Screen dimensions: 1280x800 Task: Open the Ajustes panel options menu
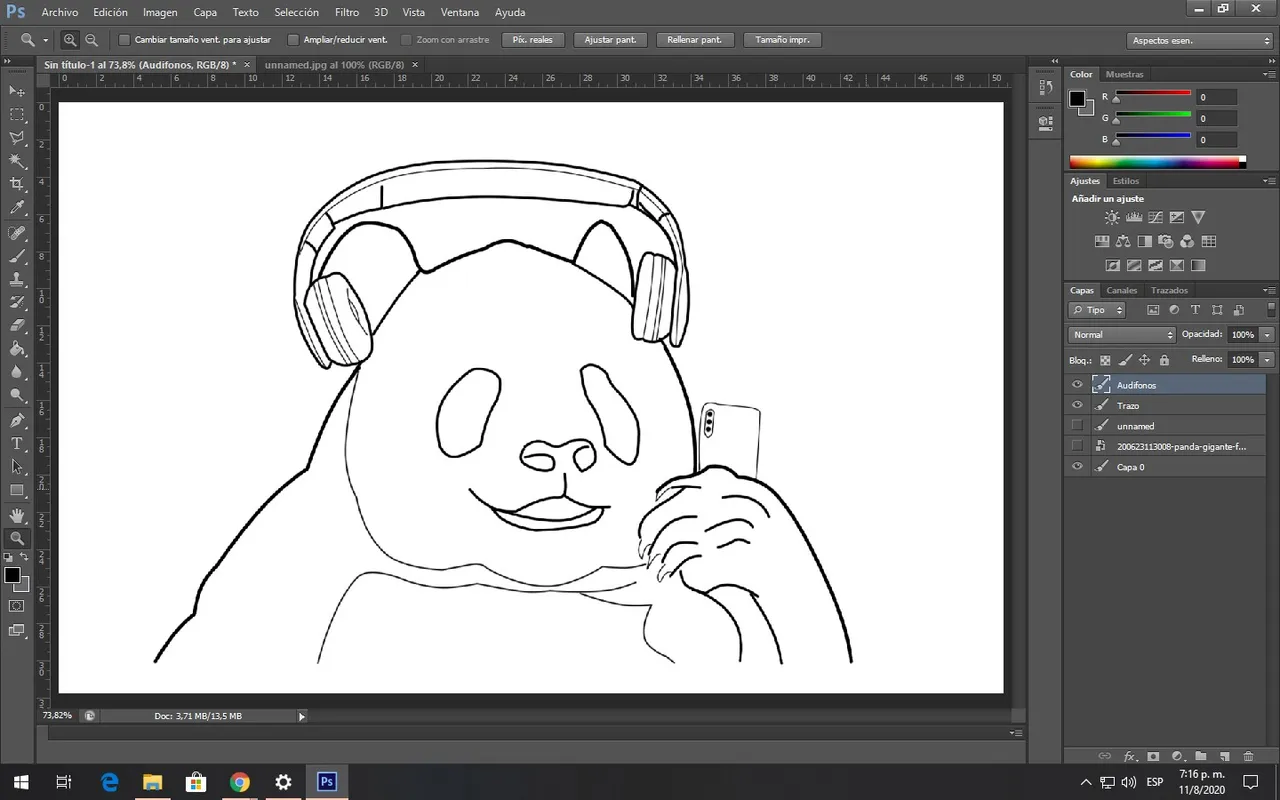1268,181
